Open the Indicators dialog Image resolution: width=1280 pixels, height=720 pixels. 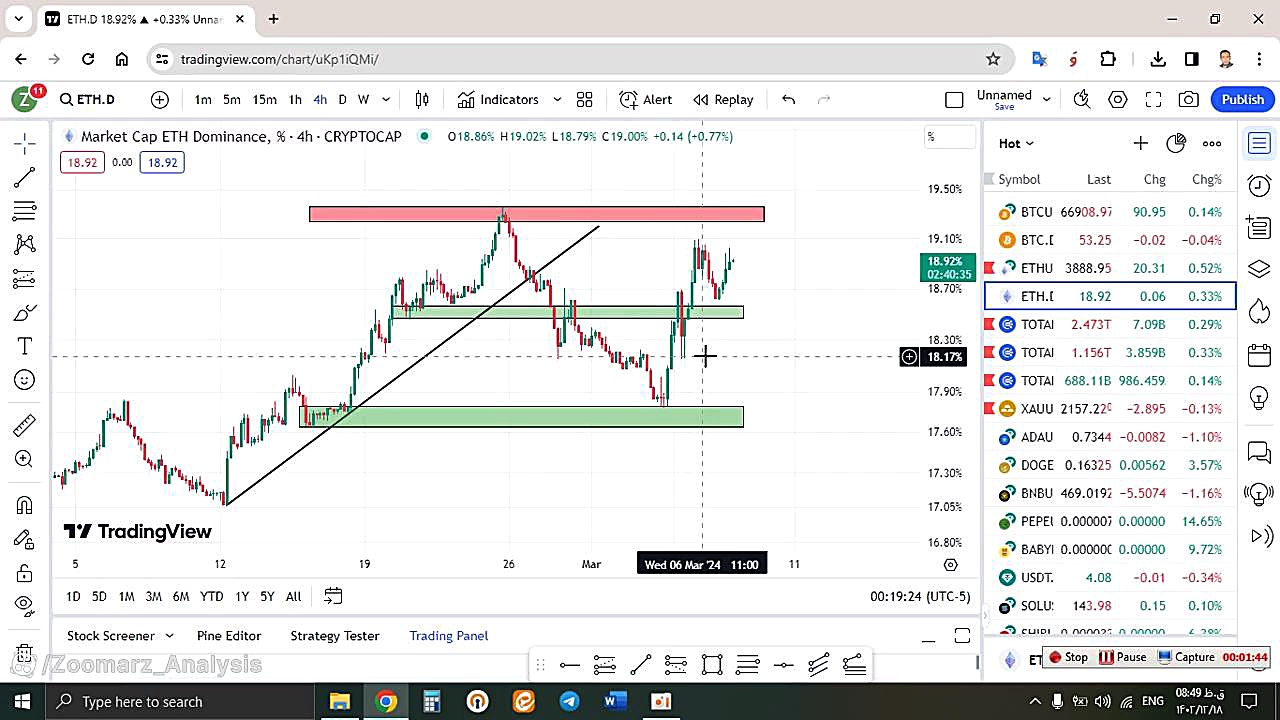coord(498,99)
